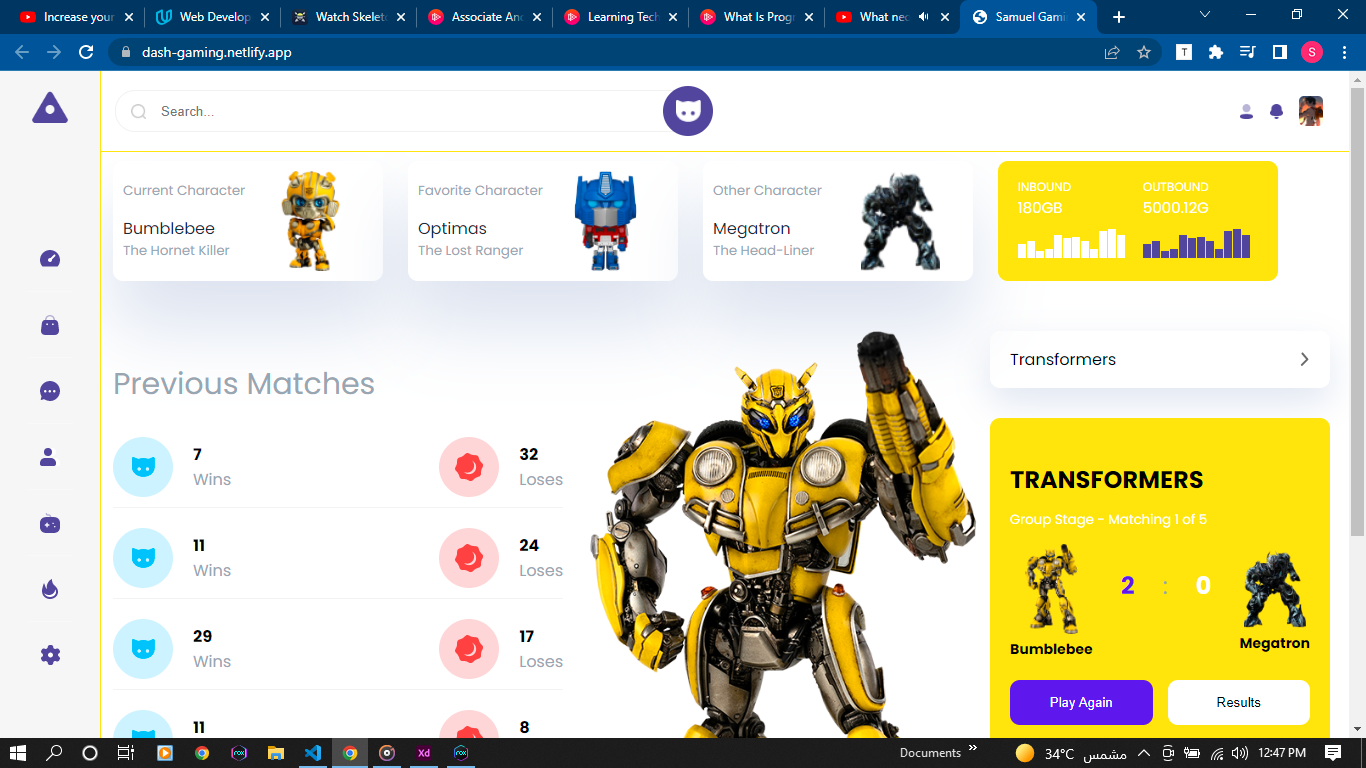Open Visual Studio Code from taskbar
The height and width of the screenshot is (768, 1366).
coord(312,753)
